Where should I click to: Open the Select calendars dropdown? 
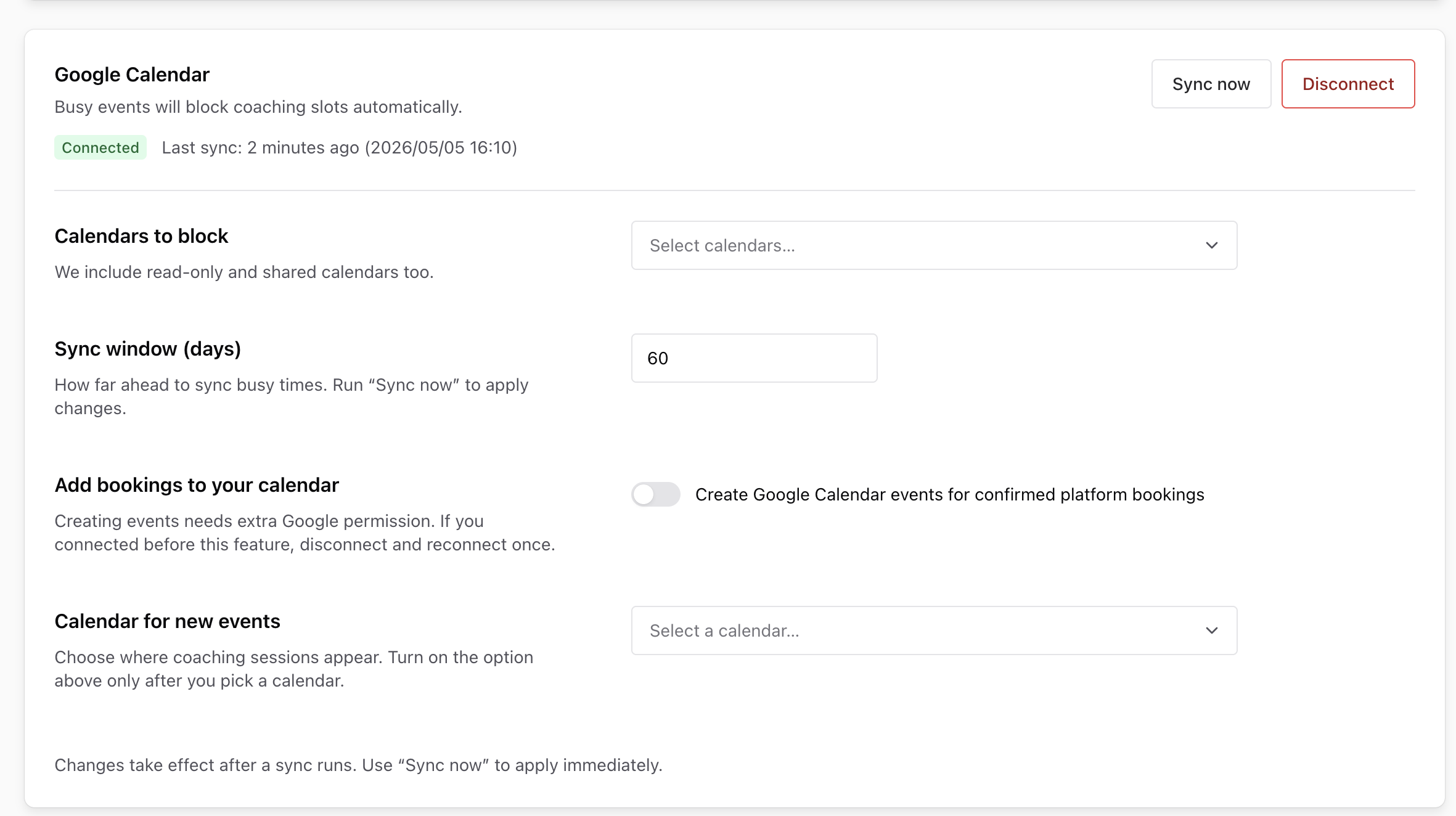click(934, 245)
